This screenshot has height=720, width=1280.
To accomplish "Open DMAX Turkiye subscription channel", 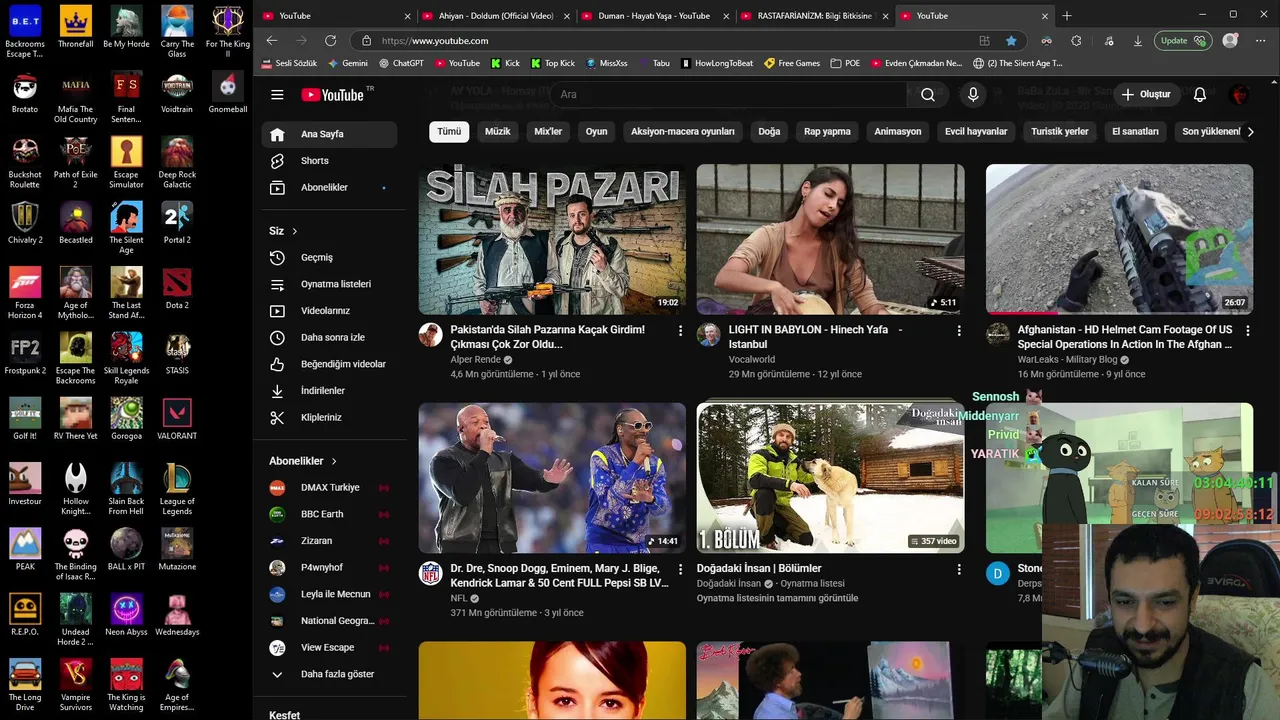I will click(x=328, y=487).
